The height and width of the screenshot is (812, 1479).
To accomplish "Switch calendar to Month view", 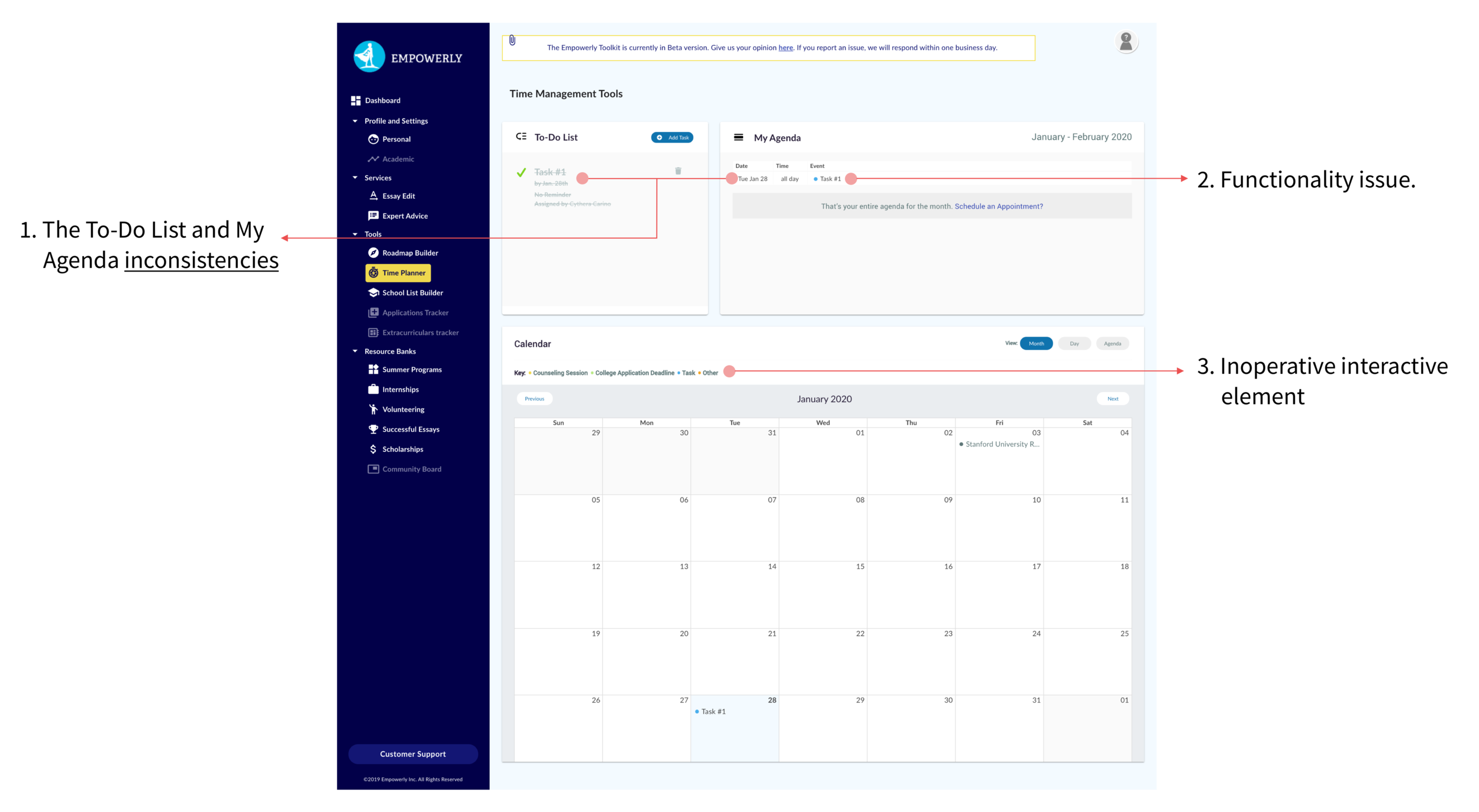I will 1036,344.
